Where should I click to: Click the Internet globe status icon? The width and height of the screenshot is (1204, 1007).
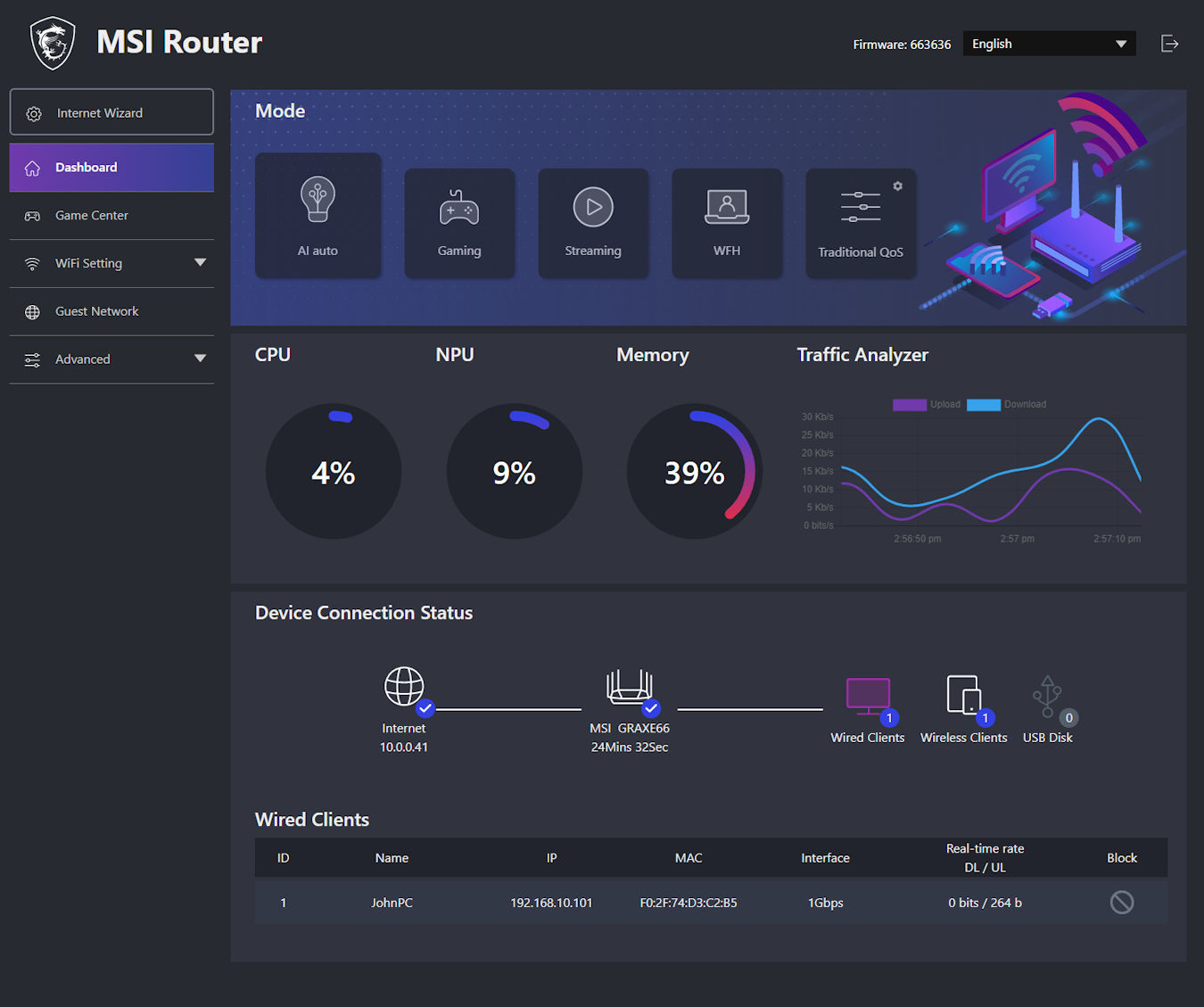tap(404, 687)
